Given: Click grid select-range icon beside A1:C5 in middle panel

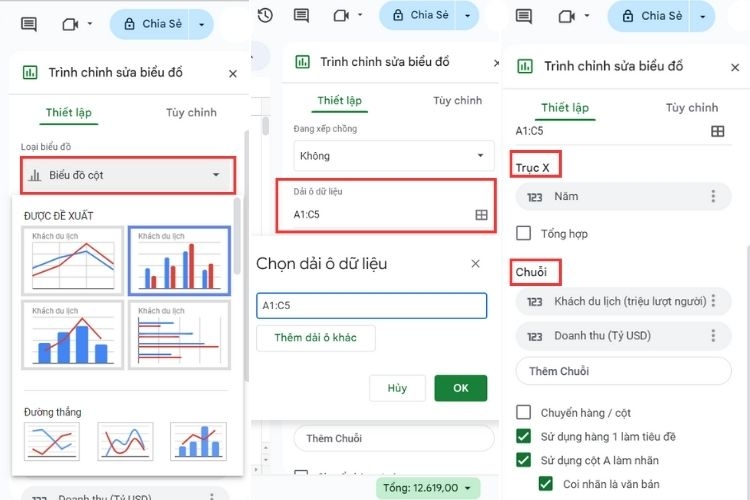Looking at the screenshot, I should click(481, 215).
